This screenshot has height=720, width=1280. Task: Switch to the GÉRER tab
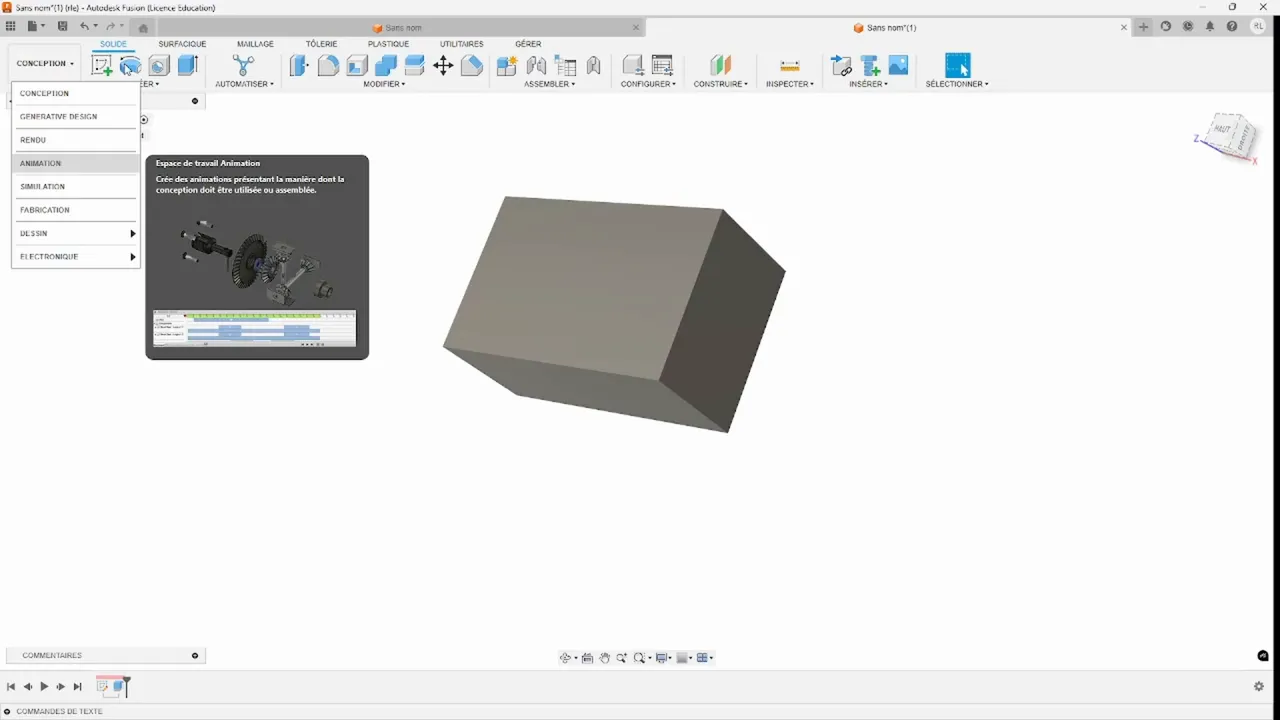tap(528, 44)
